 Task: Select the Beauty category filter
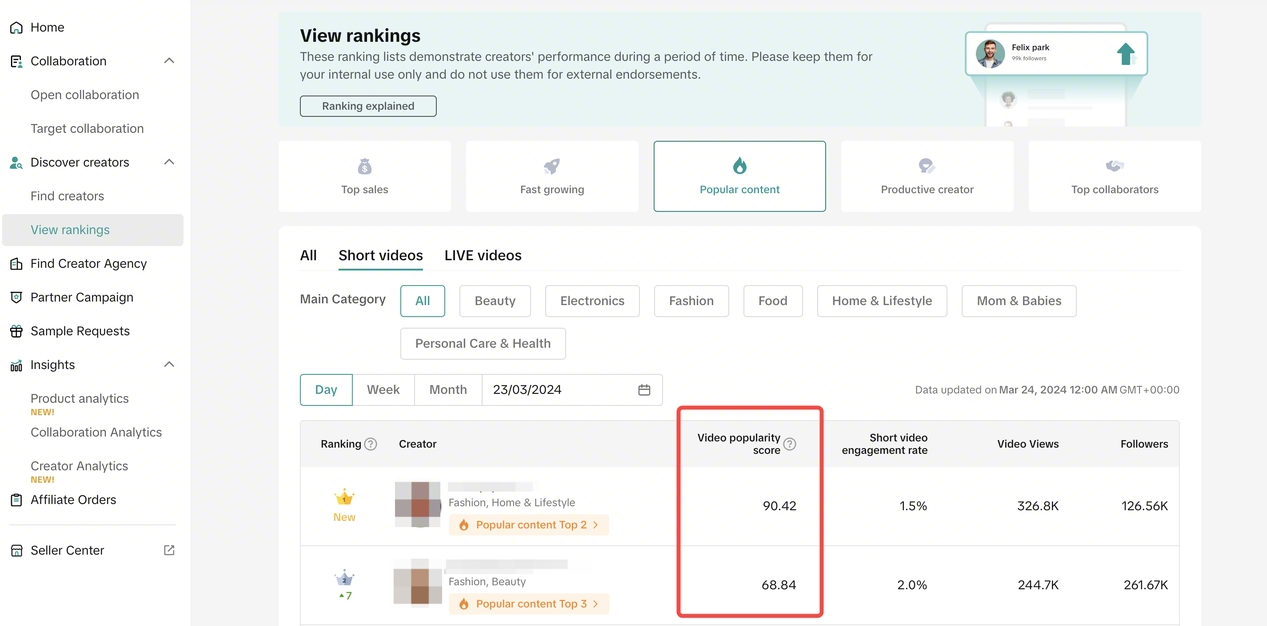point(495,301)
